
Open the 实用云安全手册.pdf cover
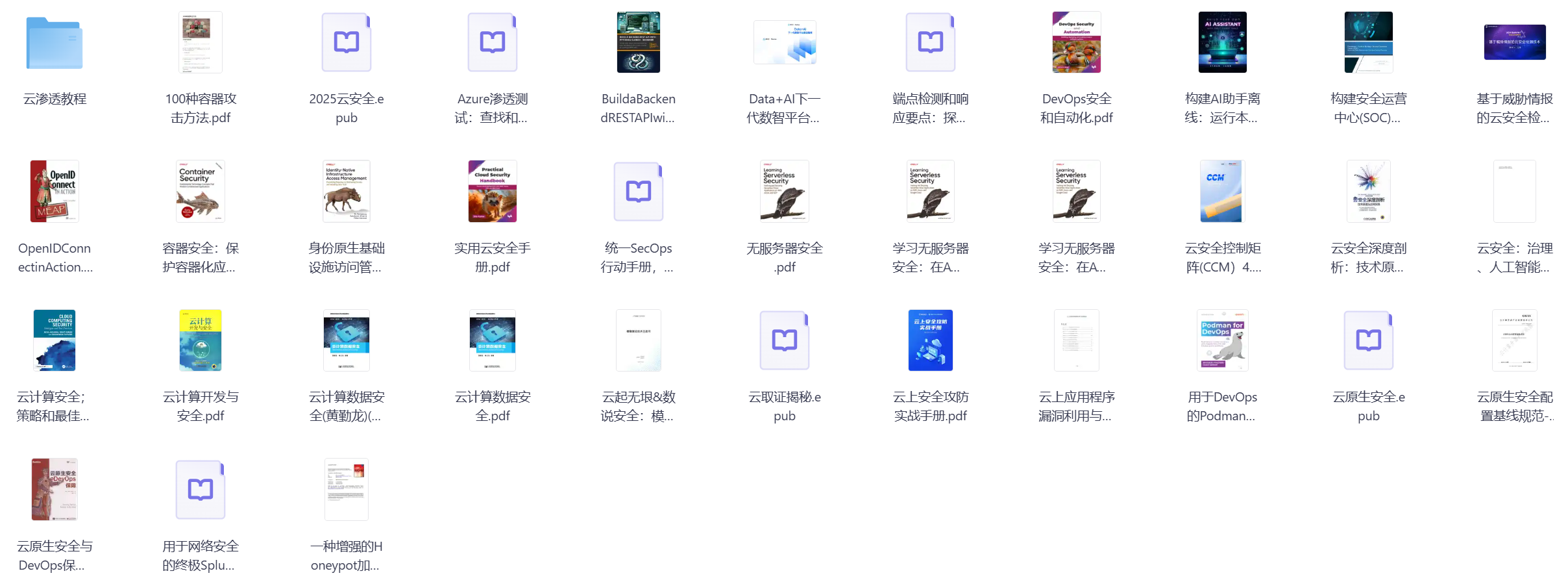[x=493, y=191]
